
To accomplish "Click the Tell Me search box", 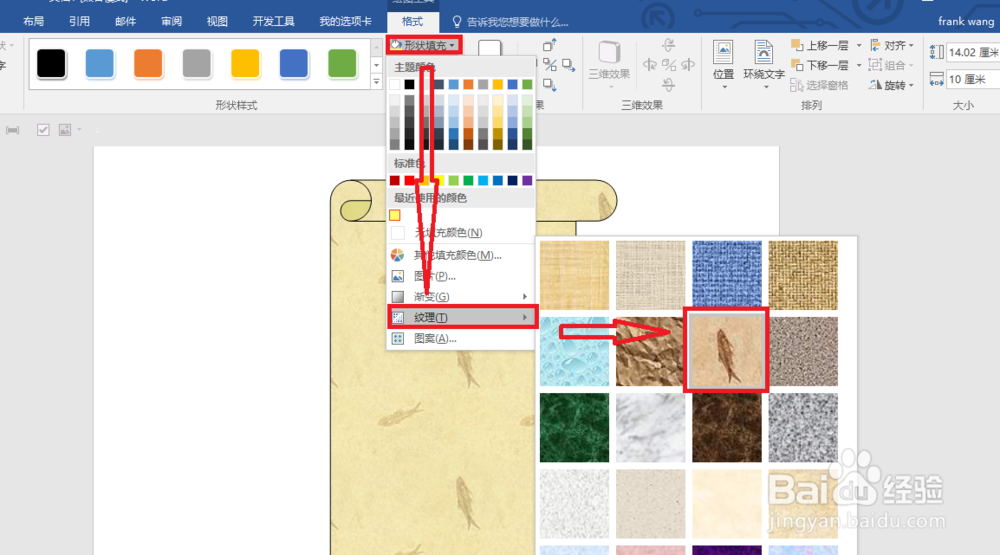I will tap(510, 22).
